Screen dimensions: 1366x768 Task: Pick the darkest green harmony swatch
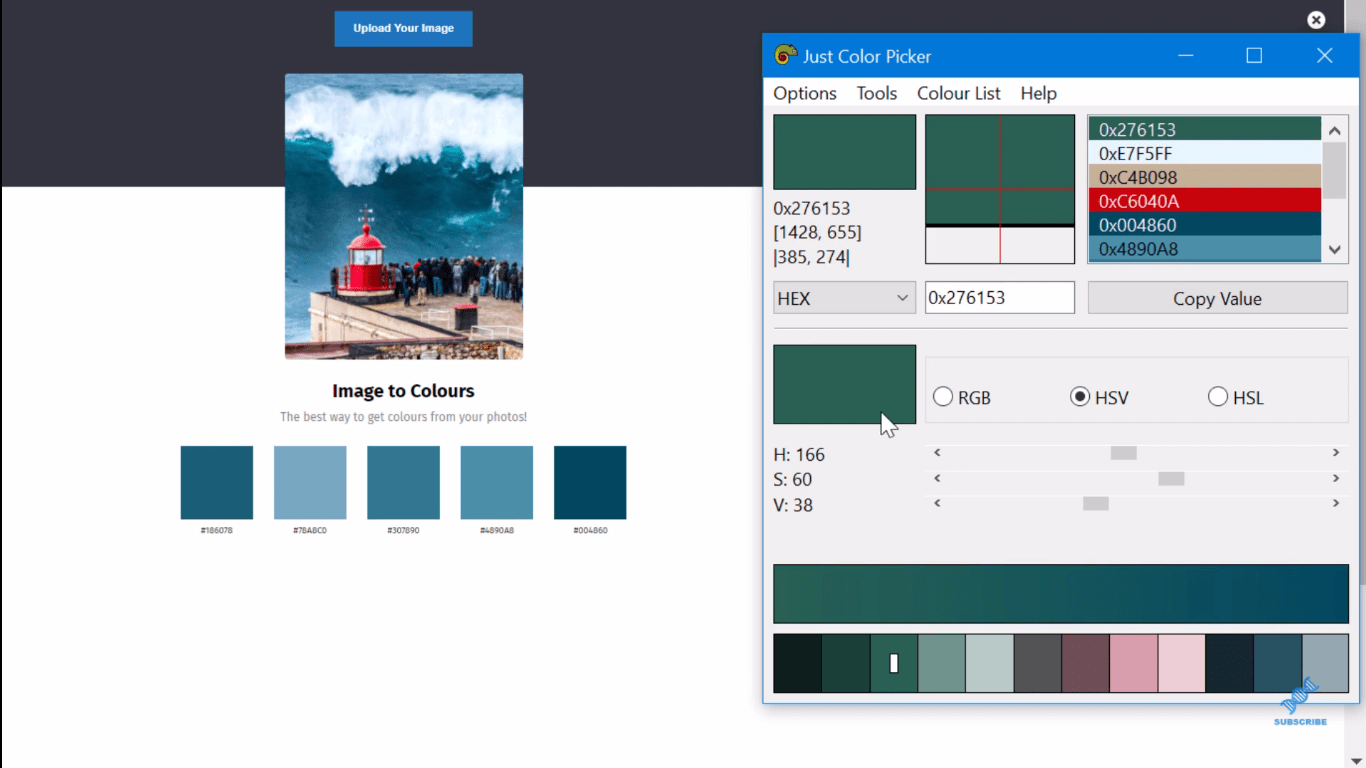[x=798, y=663]
